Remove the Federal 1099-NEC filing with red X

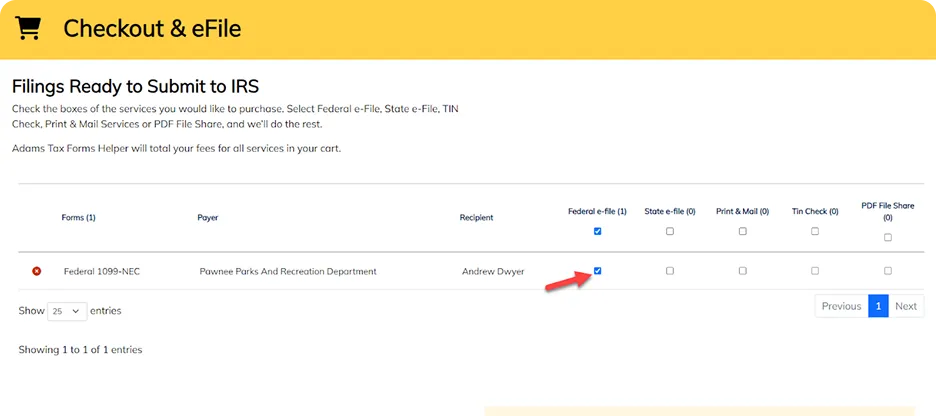(36, 272)
